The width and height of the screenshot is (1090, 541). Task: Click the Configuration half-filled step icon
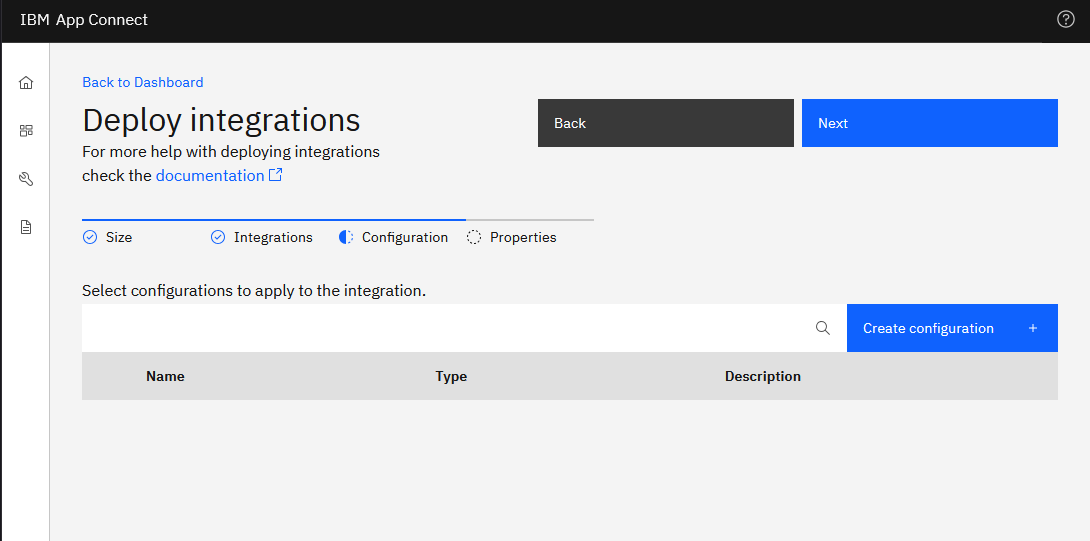pyautogui.click(x=345, y=237)
